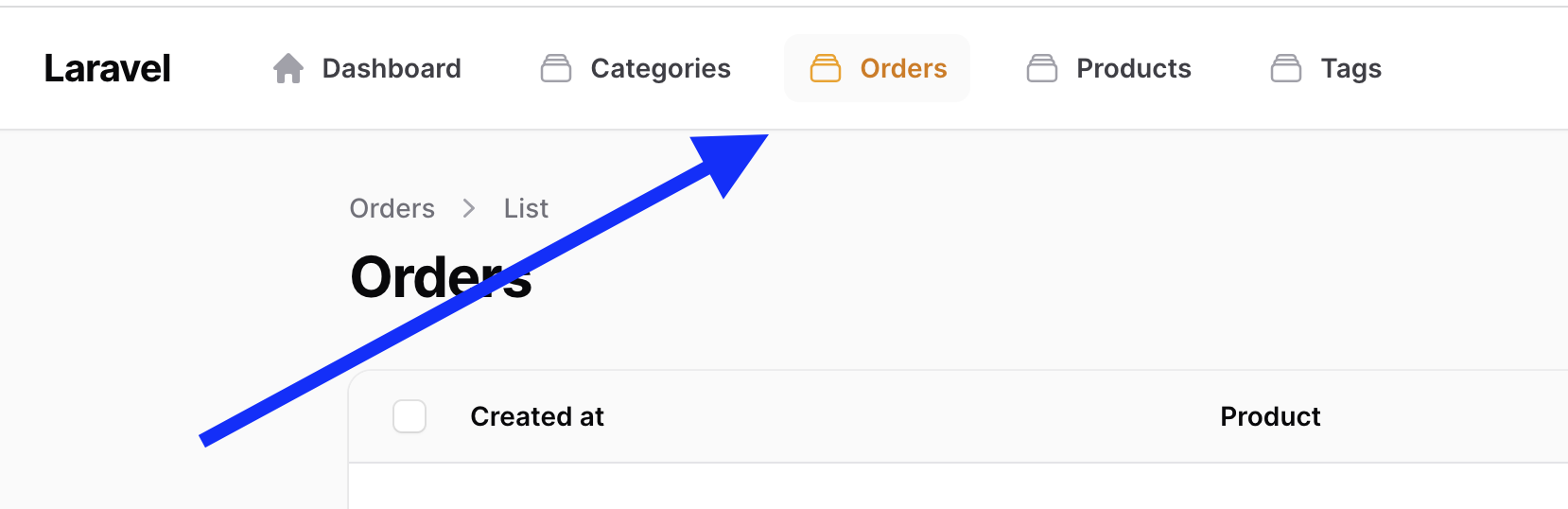Screen dimensions: 1568x509
Task: Click the blue arrow annotation head
Action: click(733, 161)
